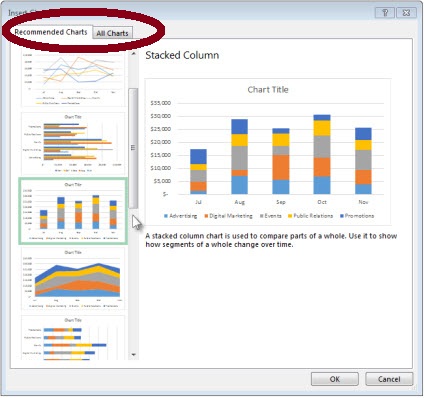Click the Chart Title in the preview

(x=268, y=90)
